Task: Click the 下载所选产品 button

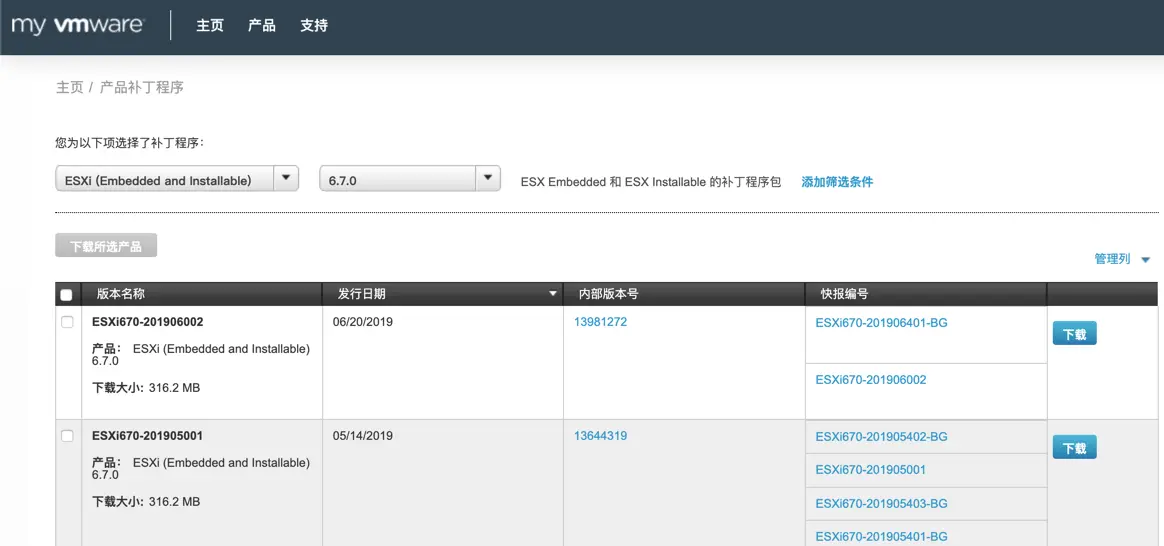Action: coord(106,246)
